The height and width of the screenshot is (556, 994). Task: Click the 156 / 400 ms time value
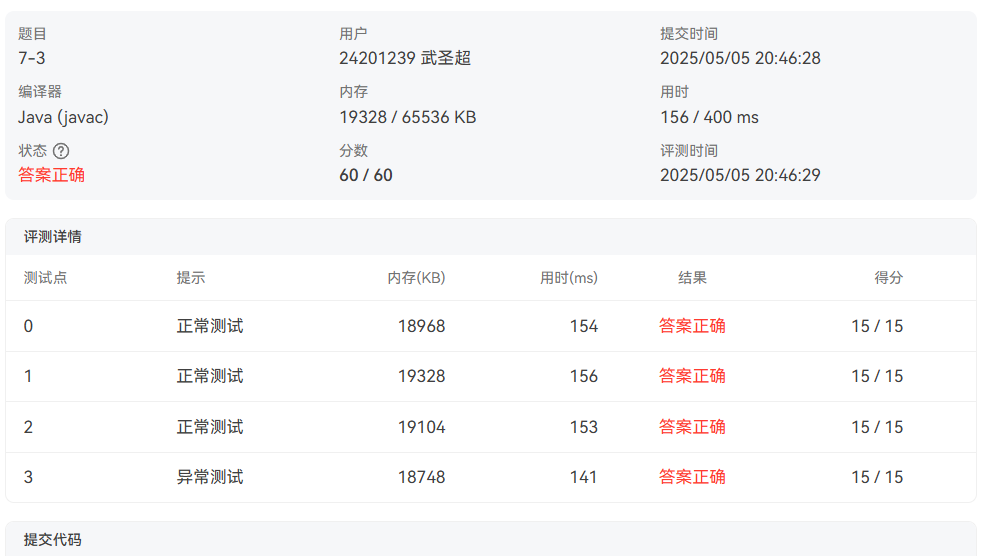[x=709, y=117]
